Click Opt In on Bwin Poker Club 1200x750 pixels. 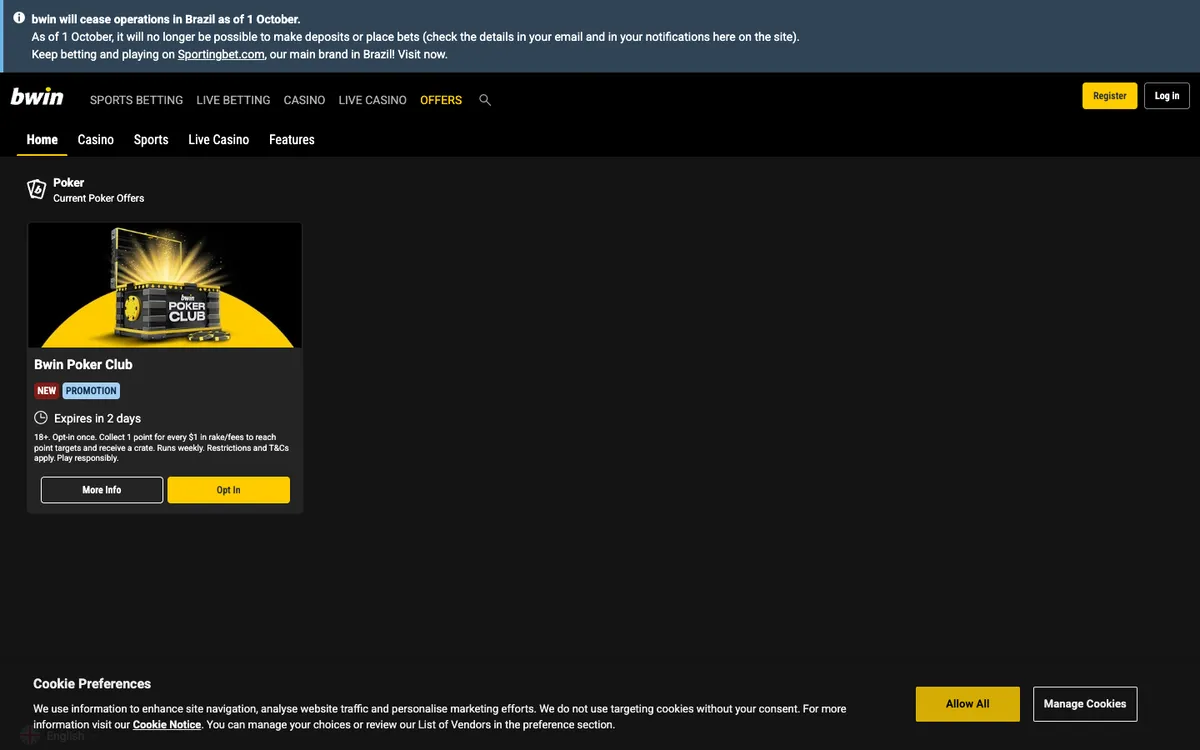229,490
